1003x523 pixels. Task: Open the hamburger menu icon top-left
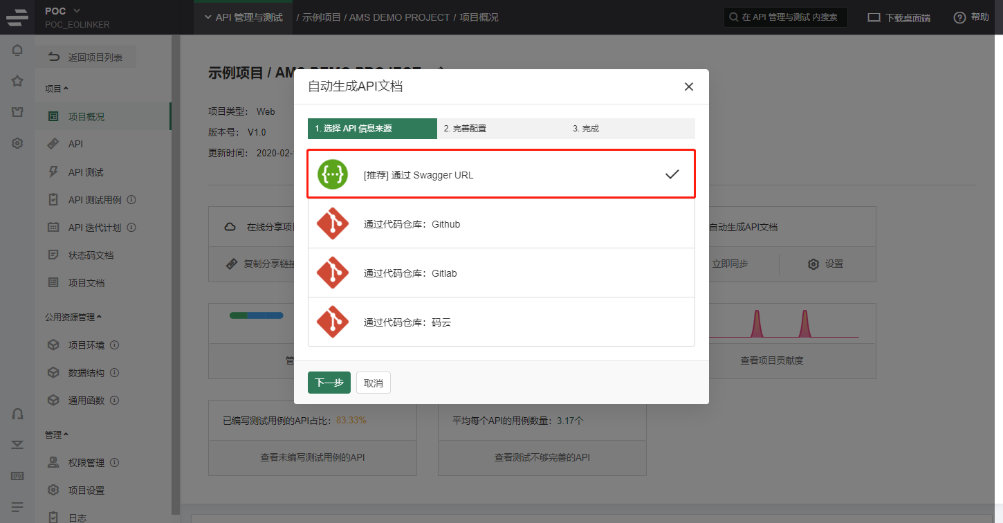pos(17,17)
